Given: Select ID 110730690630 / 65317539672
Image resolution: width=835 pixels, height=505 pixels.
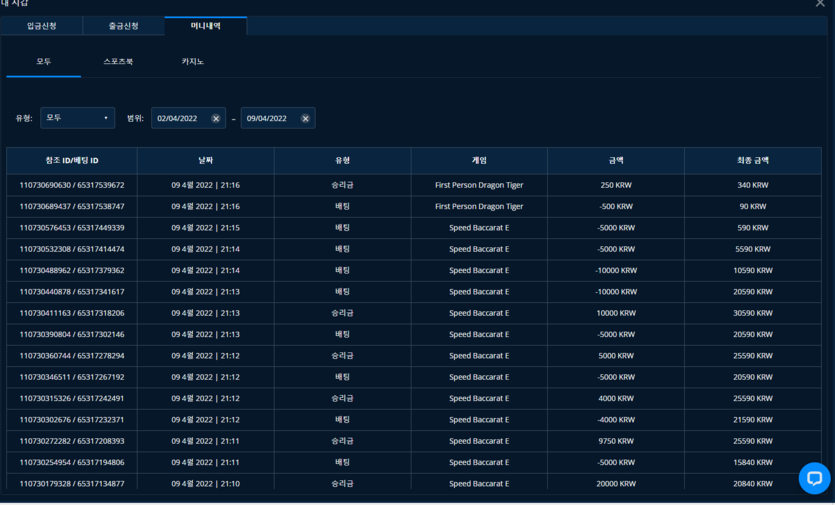Looking at the screenshot, I should [x=72, y=185].
